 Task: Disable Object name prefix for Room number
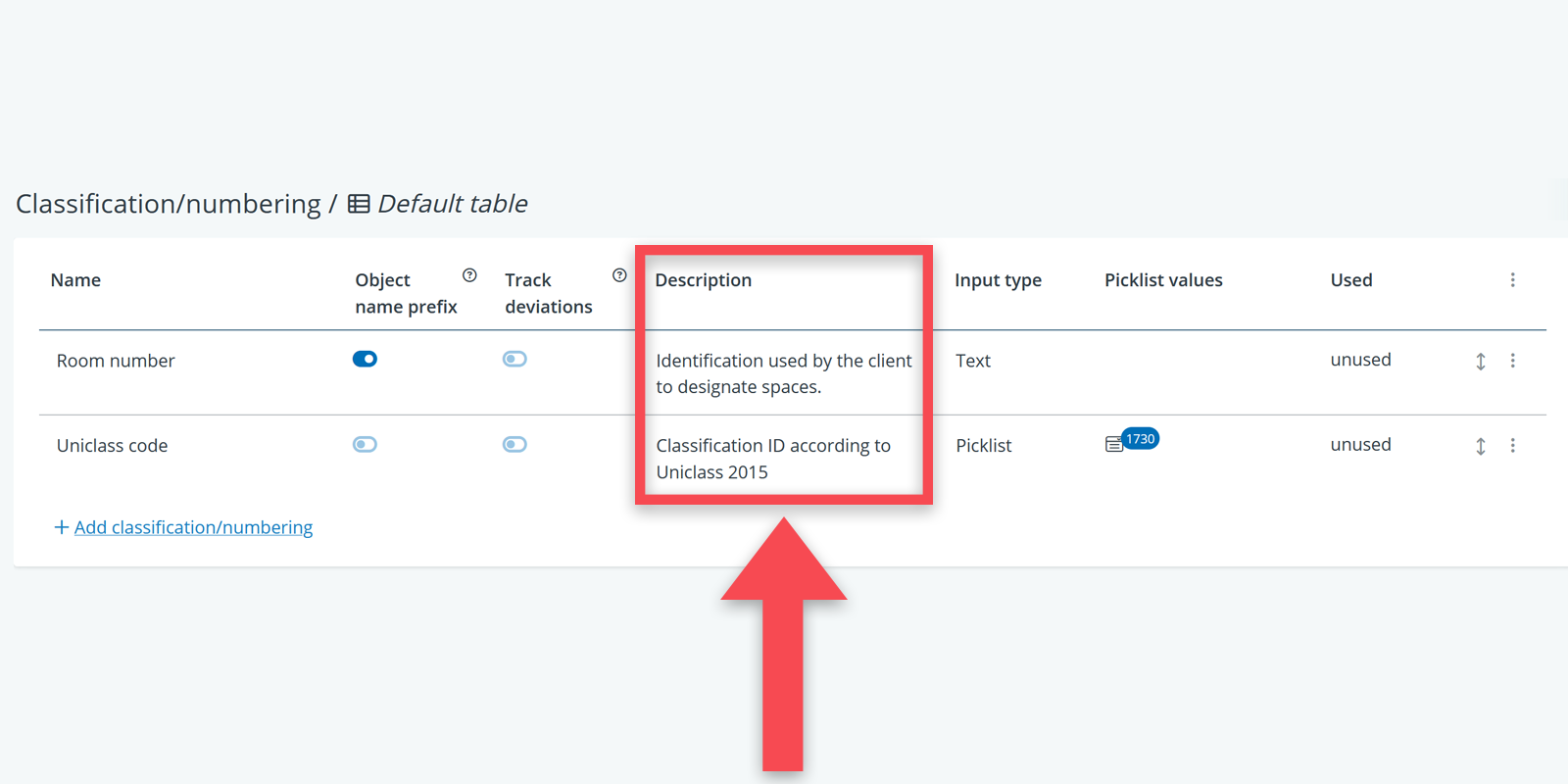click(x=365, y=359)
